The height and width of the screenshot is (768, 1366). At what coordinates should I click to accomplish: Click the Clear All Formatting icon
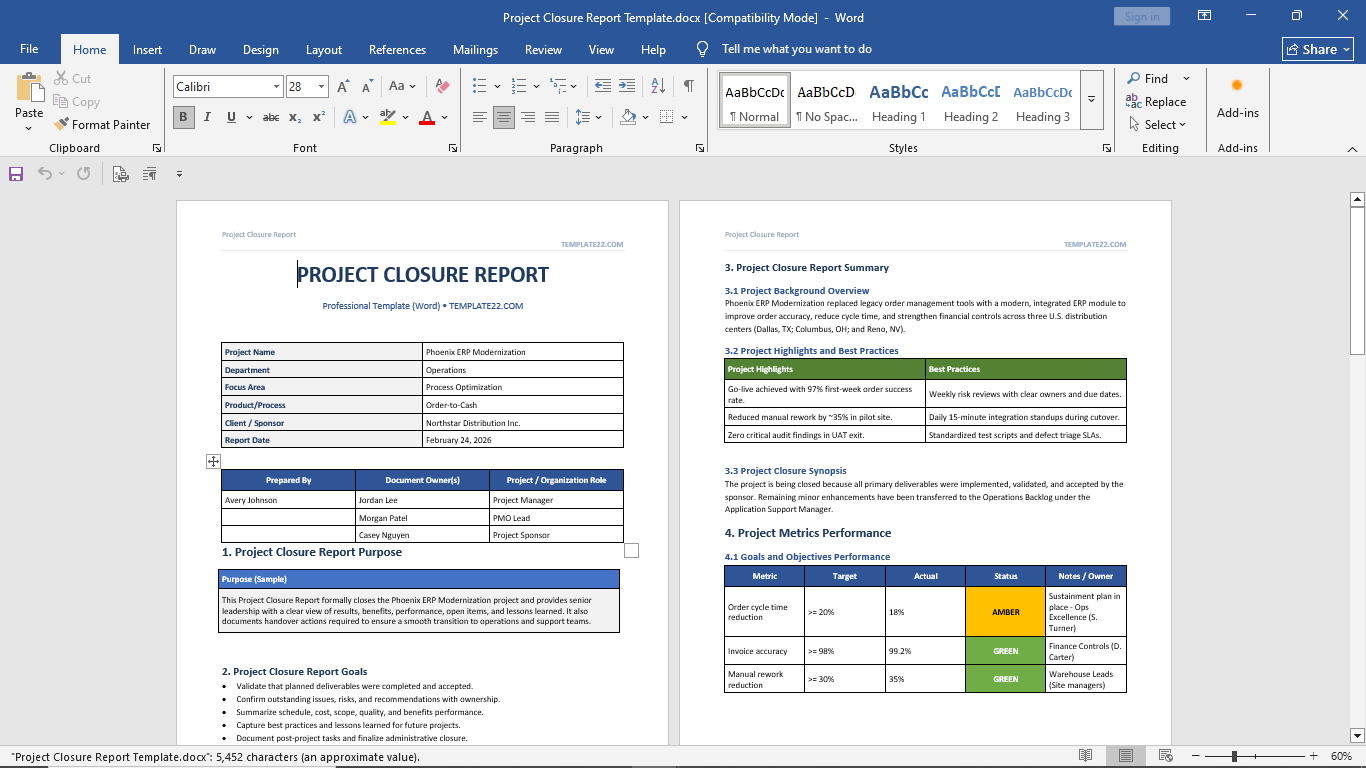tap(443, 87)
